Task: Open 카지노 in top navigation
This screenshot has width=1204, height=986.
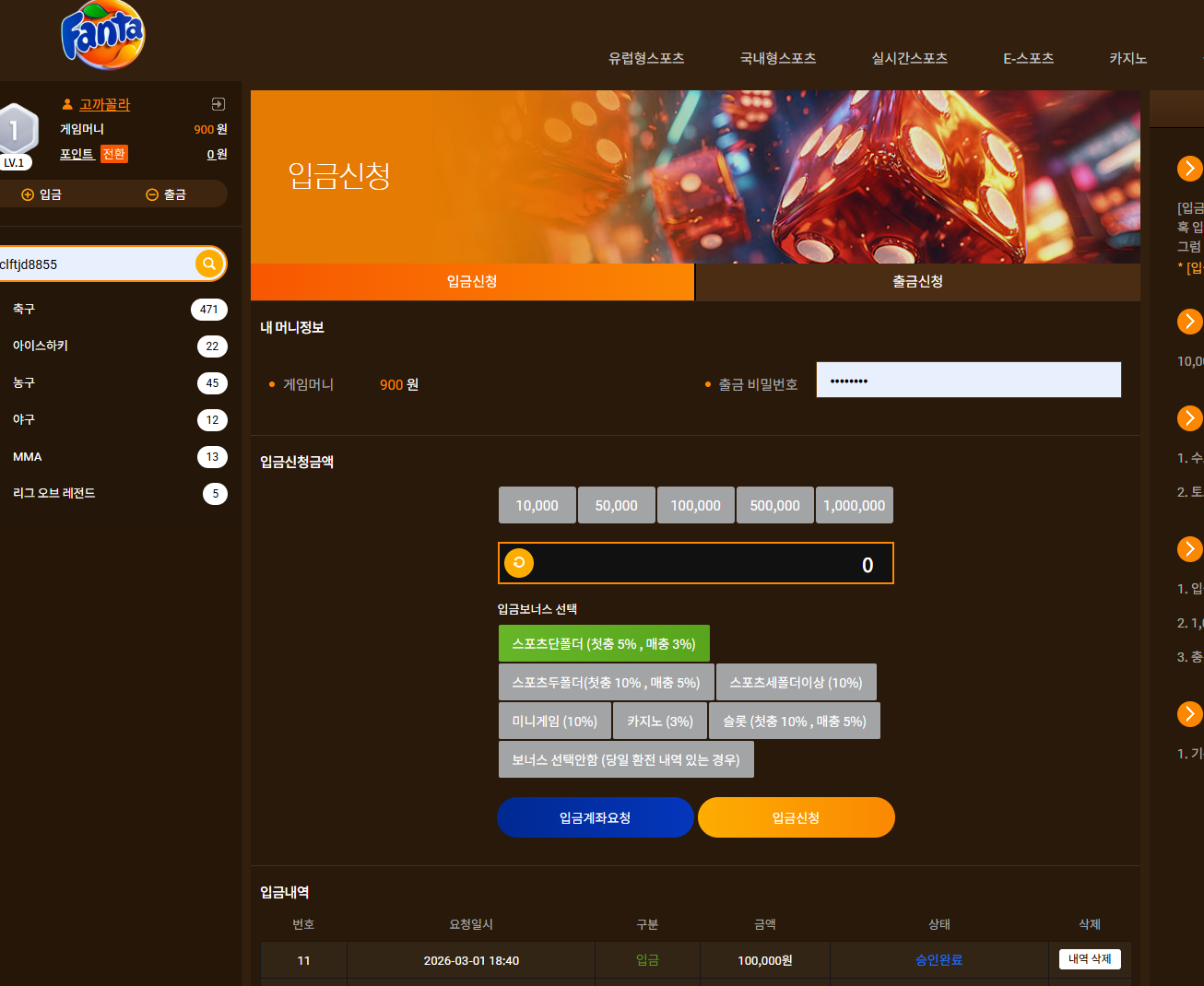Action: (x=1127, y=58)
